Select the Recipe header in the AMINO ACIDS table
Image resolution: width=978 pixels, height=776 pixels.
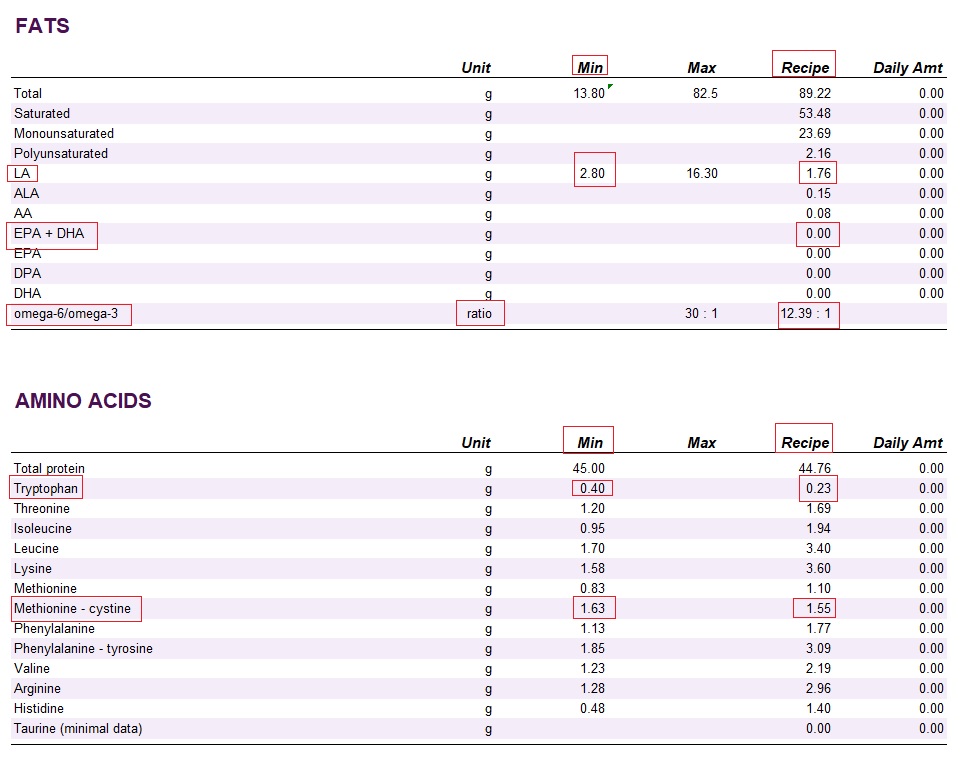[805, 442]
